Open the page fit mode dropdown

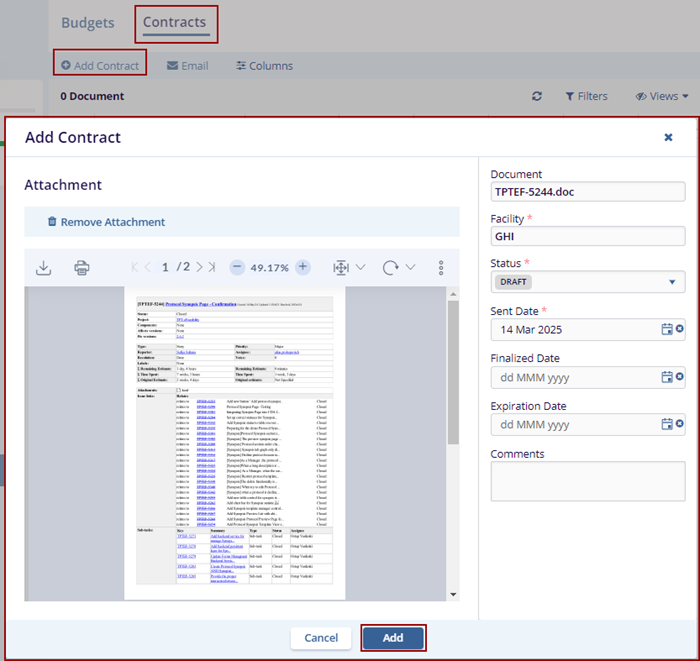click(x=360, y=268)
